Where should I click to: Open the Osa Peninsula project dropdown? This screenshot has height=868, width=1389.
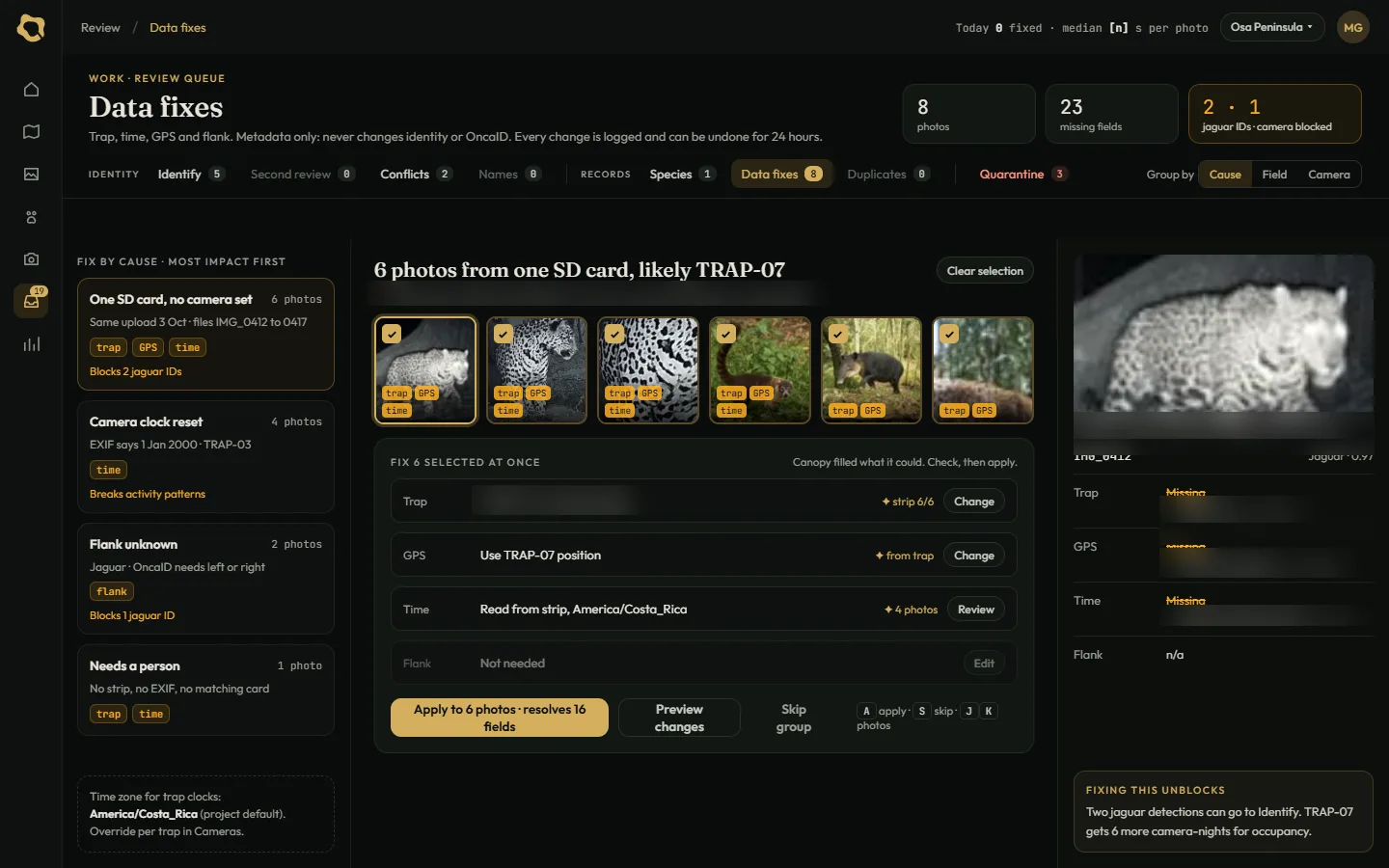[1272, 27]
